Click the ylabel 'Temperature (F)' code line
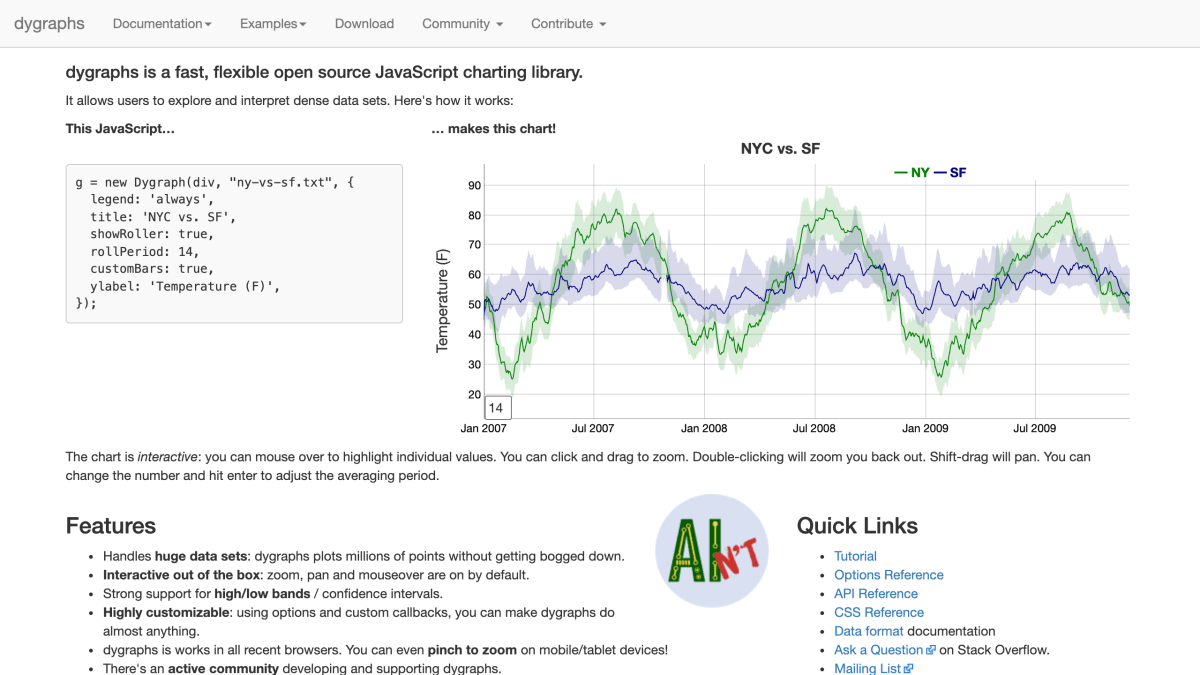The image size is (1200, 675). (x=184, y=286)
